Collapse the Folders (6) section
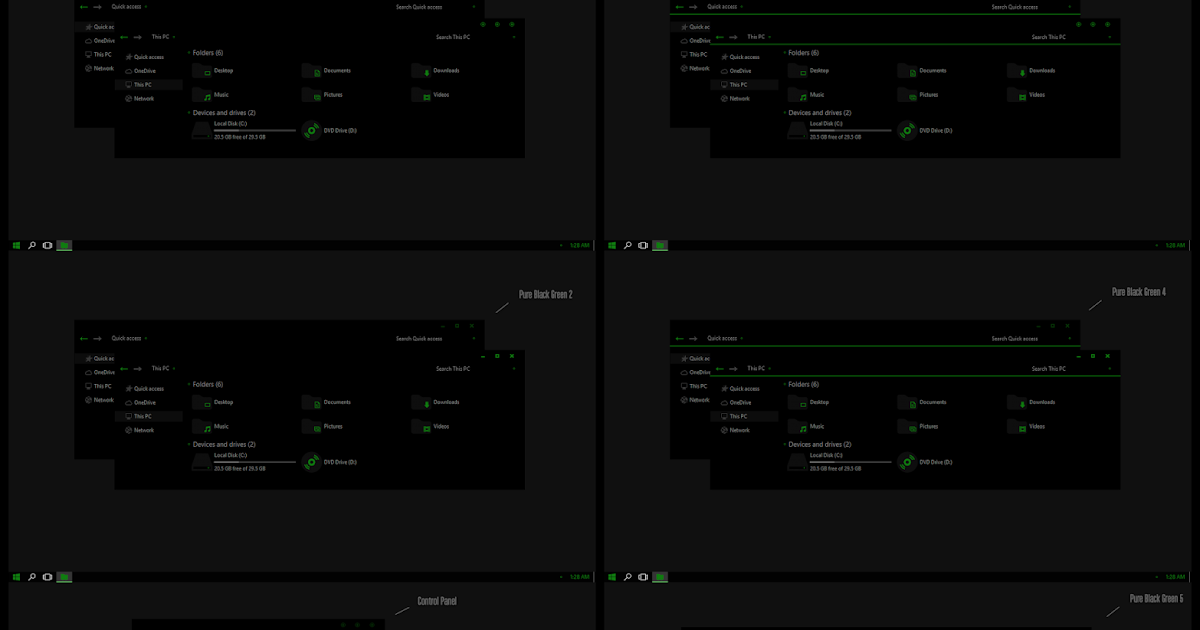This screenshot has height=630, width=1200. tap(187, 52)
